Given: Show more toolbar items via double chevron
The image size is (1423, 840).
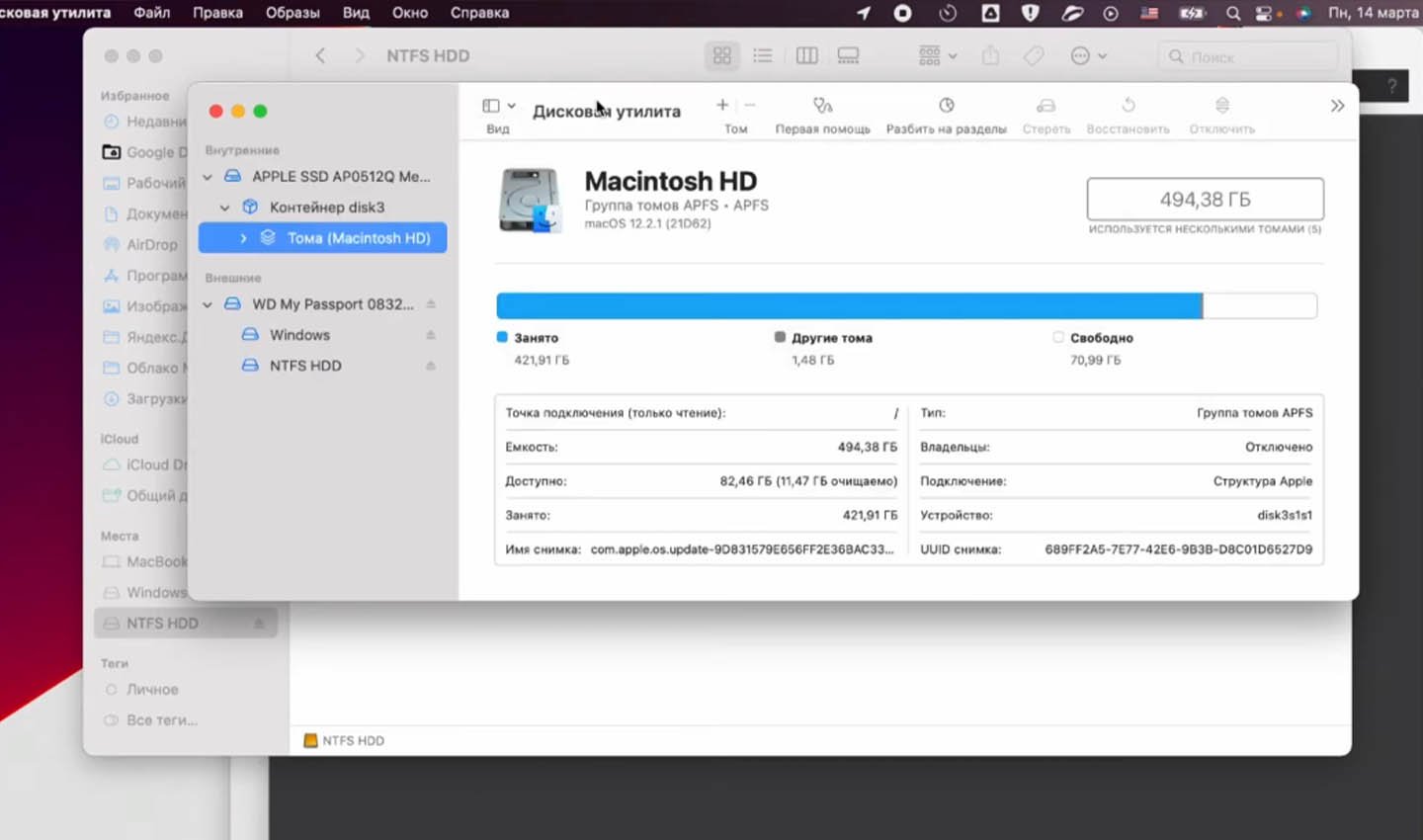Looking at the screenshot, I should pos(1337,106).
